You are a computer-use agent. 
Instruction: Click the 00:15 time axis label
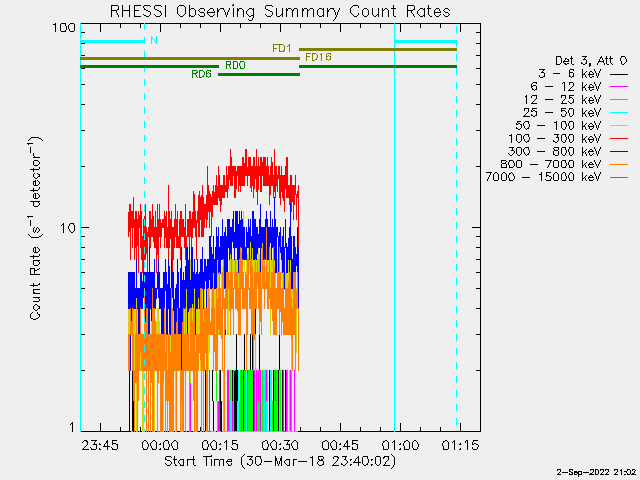pyautogui.click(x=220, y=445)
